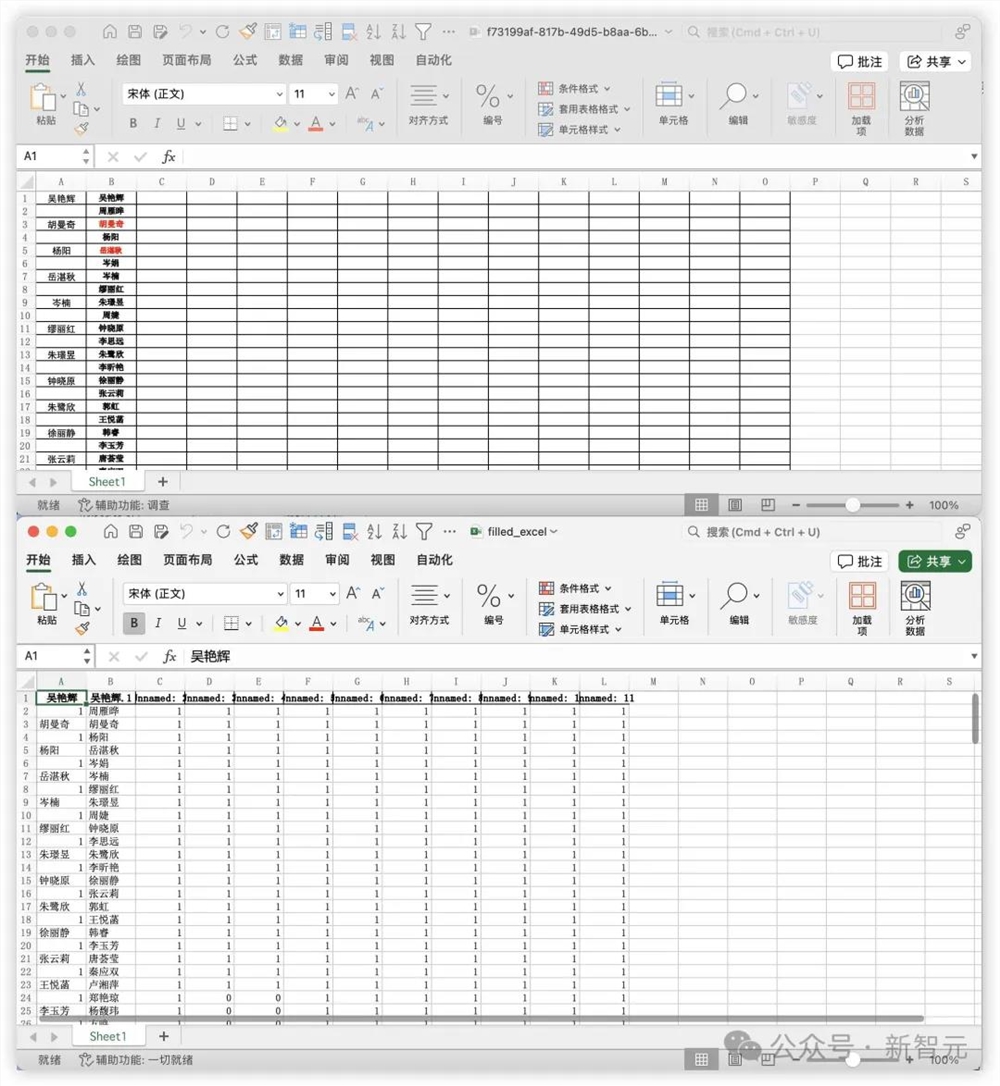
Task: Click the save icon in filled_excel title bar
Action: tap(136, 532)
